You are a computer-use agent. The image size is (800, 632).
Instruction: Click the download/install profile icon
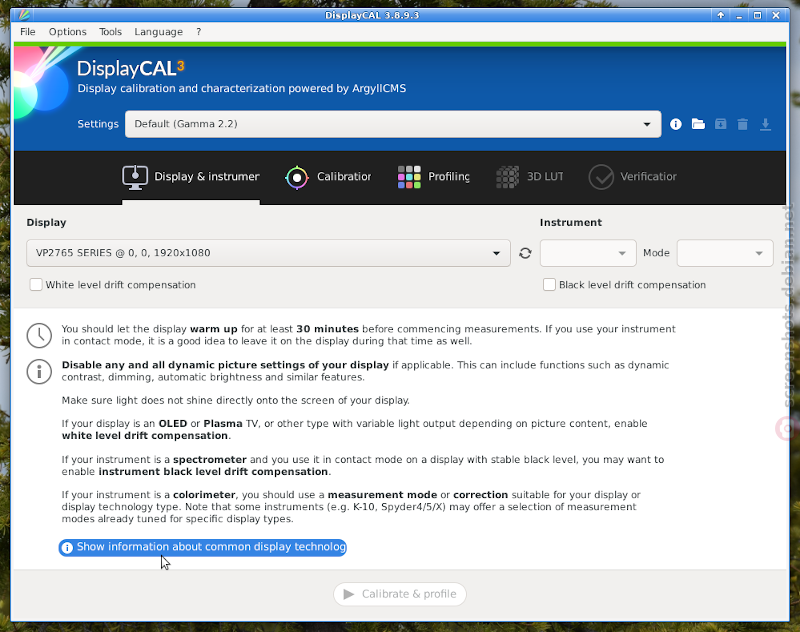click(x=765, y=124)
